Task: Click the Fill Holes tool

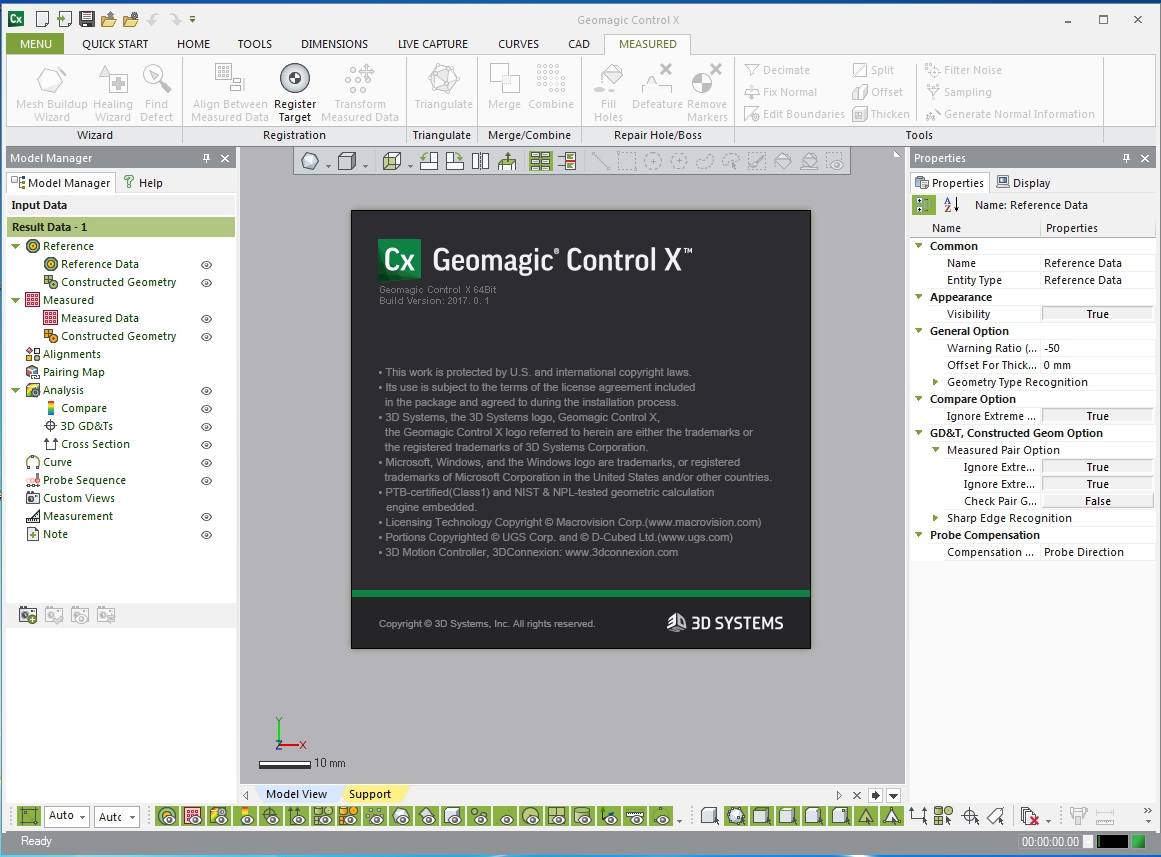Action: click(608, 92)
